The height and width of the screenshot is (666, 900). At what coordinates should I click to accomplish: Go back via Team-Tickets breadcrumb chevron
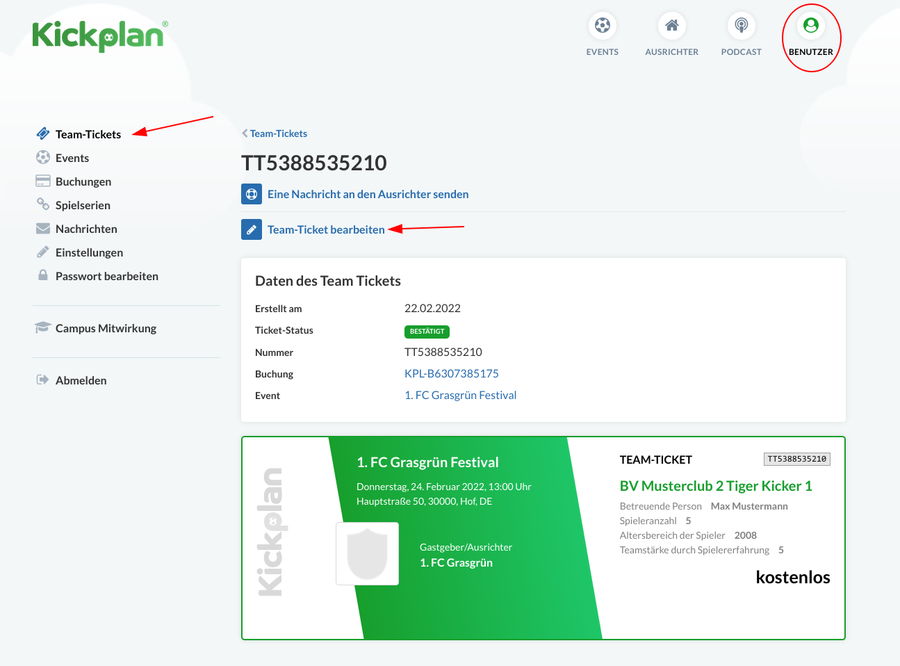[x=245, y=133]
